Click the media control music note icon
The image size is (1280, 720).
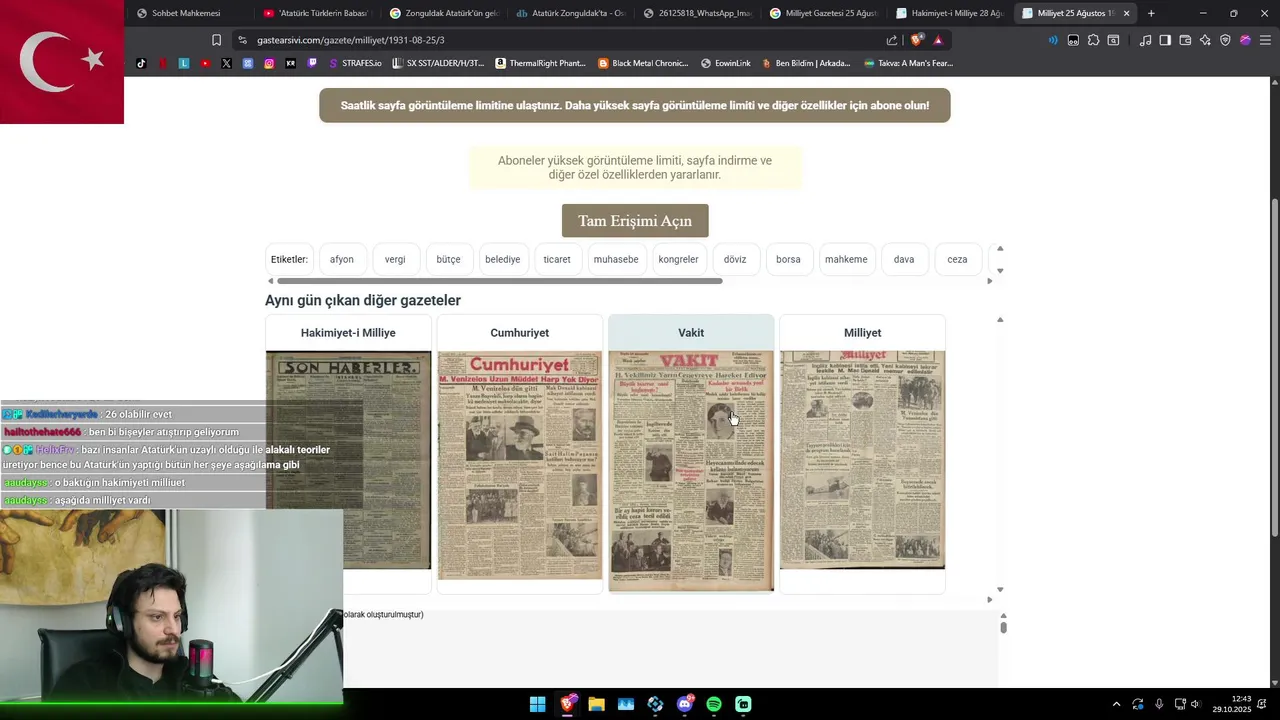(x=1145, y=40)
